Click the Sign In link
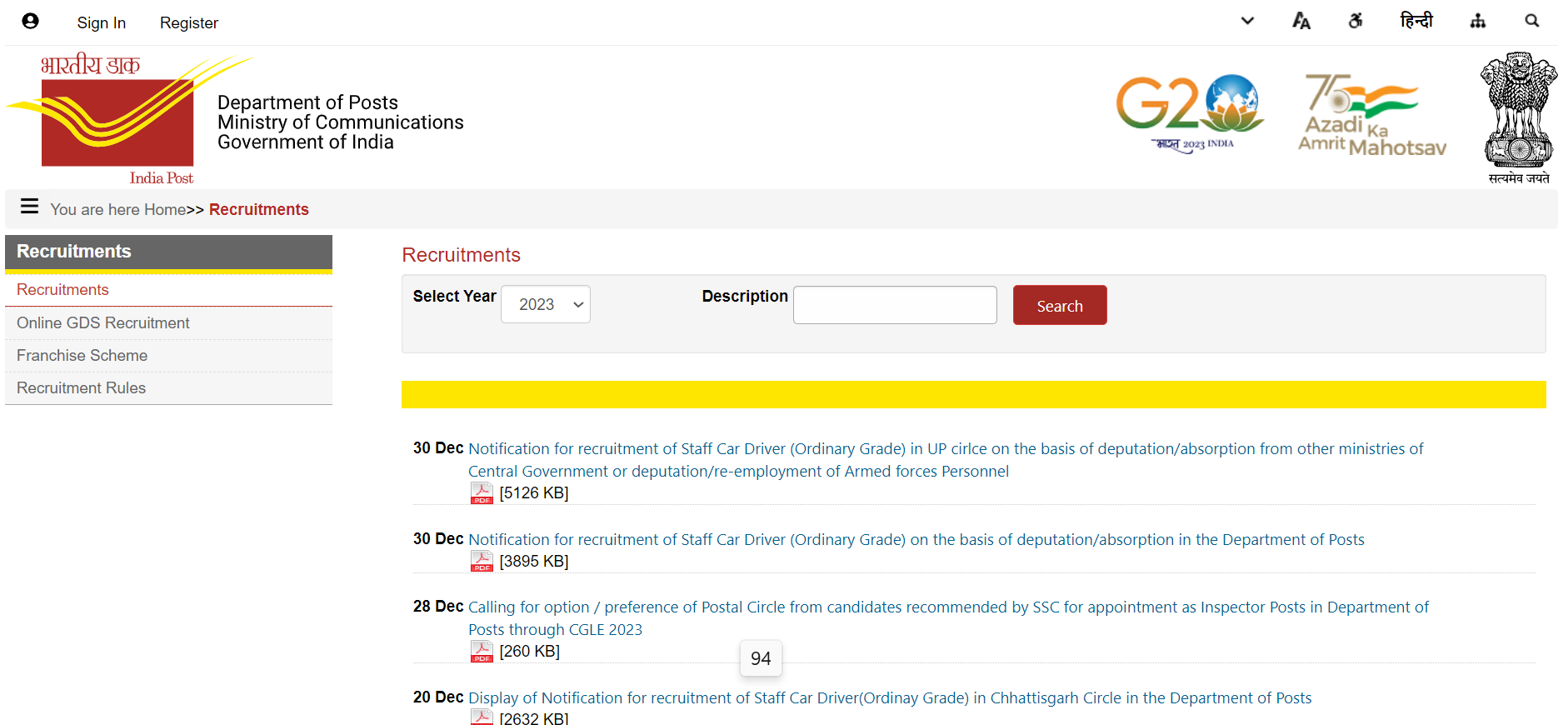This screenshot has height=725, width=1568. tap(102, 23)
